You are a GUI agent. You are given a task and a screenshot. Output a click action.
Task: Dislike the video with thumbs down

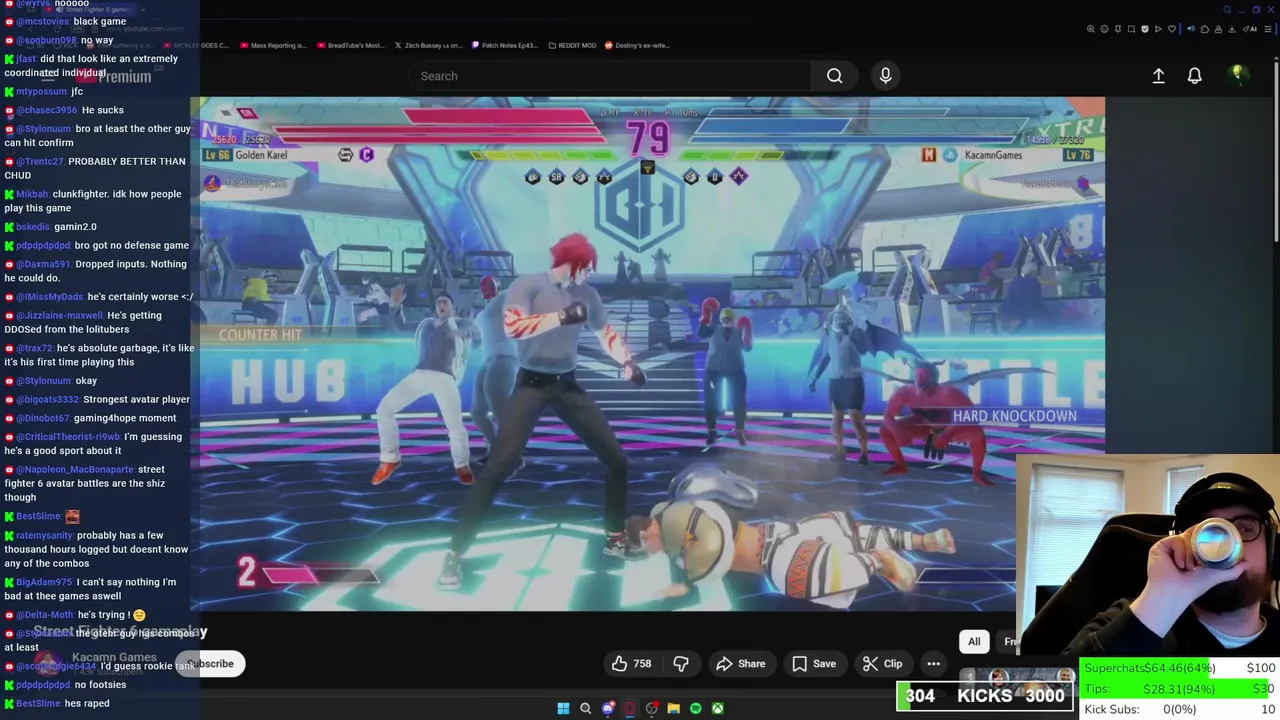(681, 663)
